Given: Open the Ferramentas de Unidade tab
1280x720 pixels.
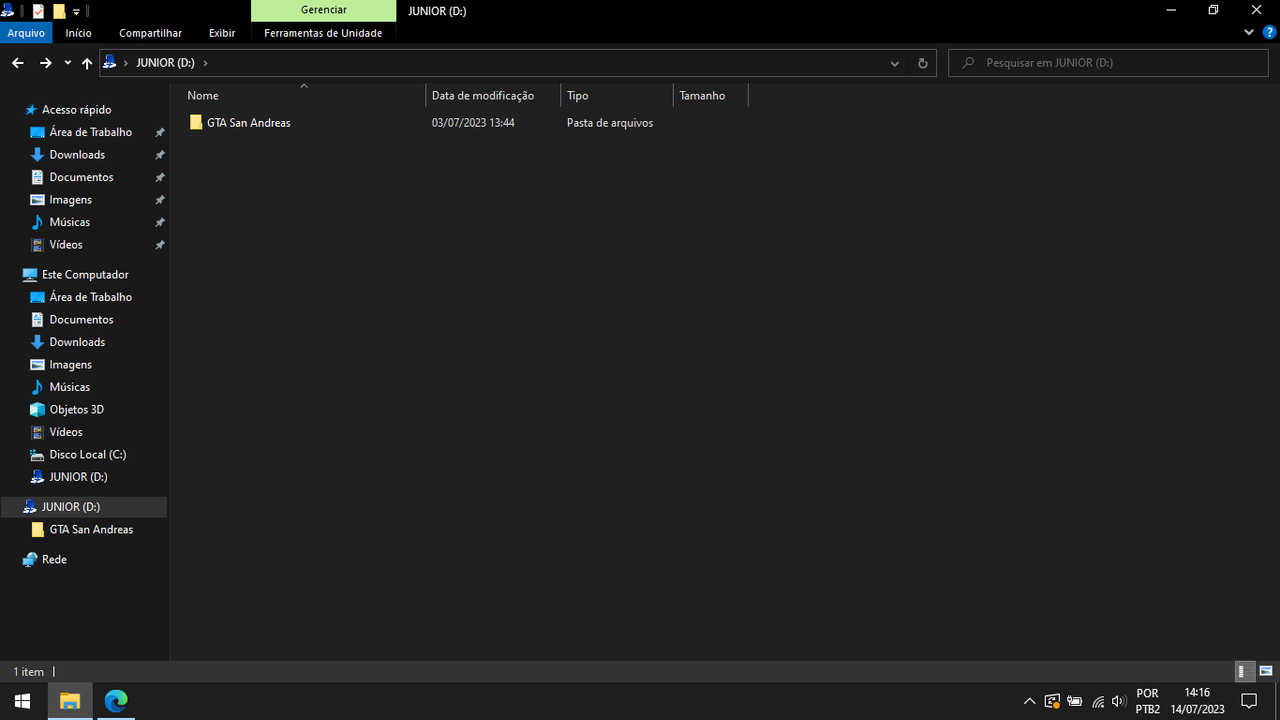Looking at the screenshot, I should tap(323, 33).
